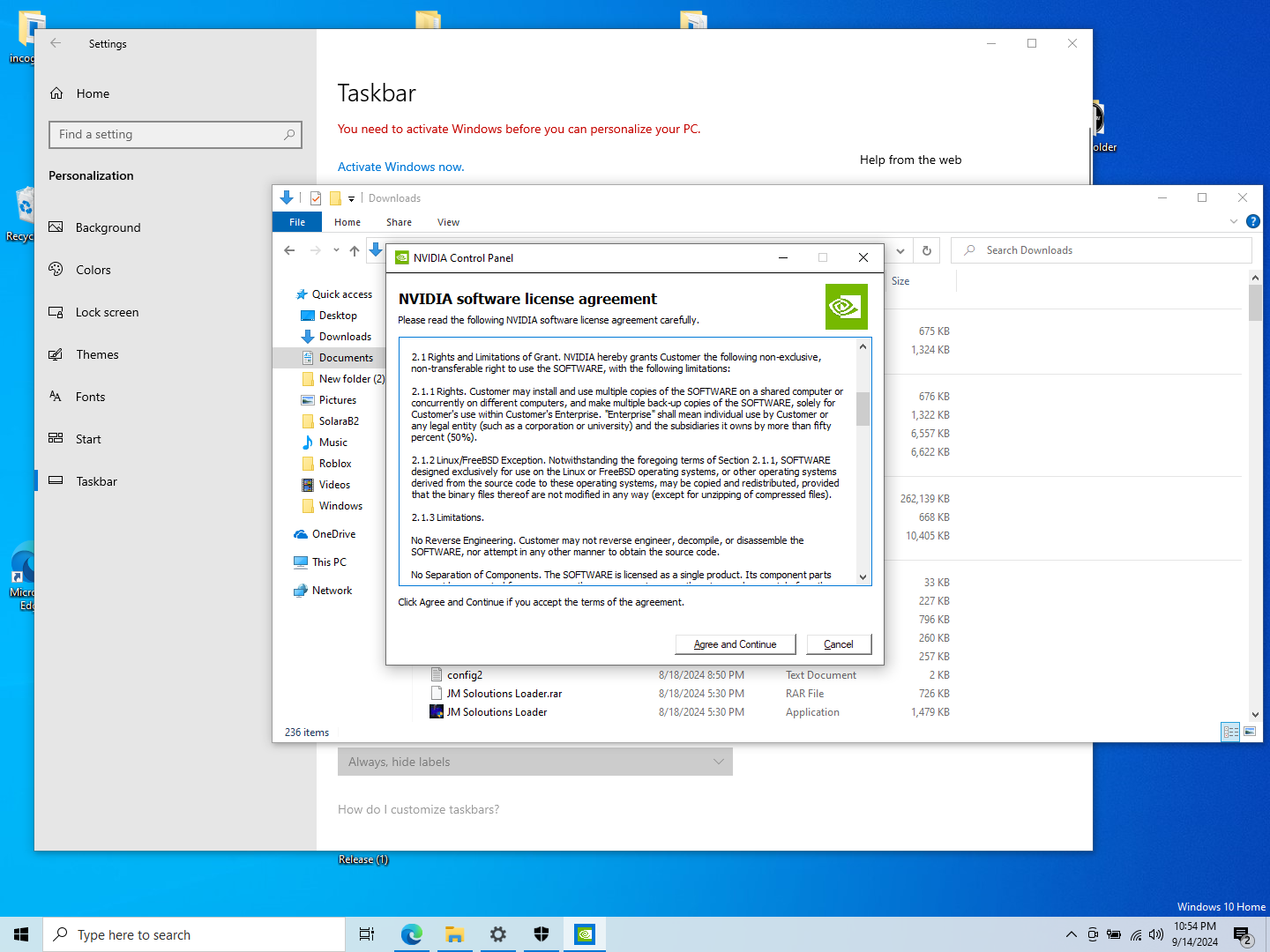Open NVIDIA Control Panel taskbar icon
The height and width of the screenshot is (952, 1270).
coord(585,934)
